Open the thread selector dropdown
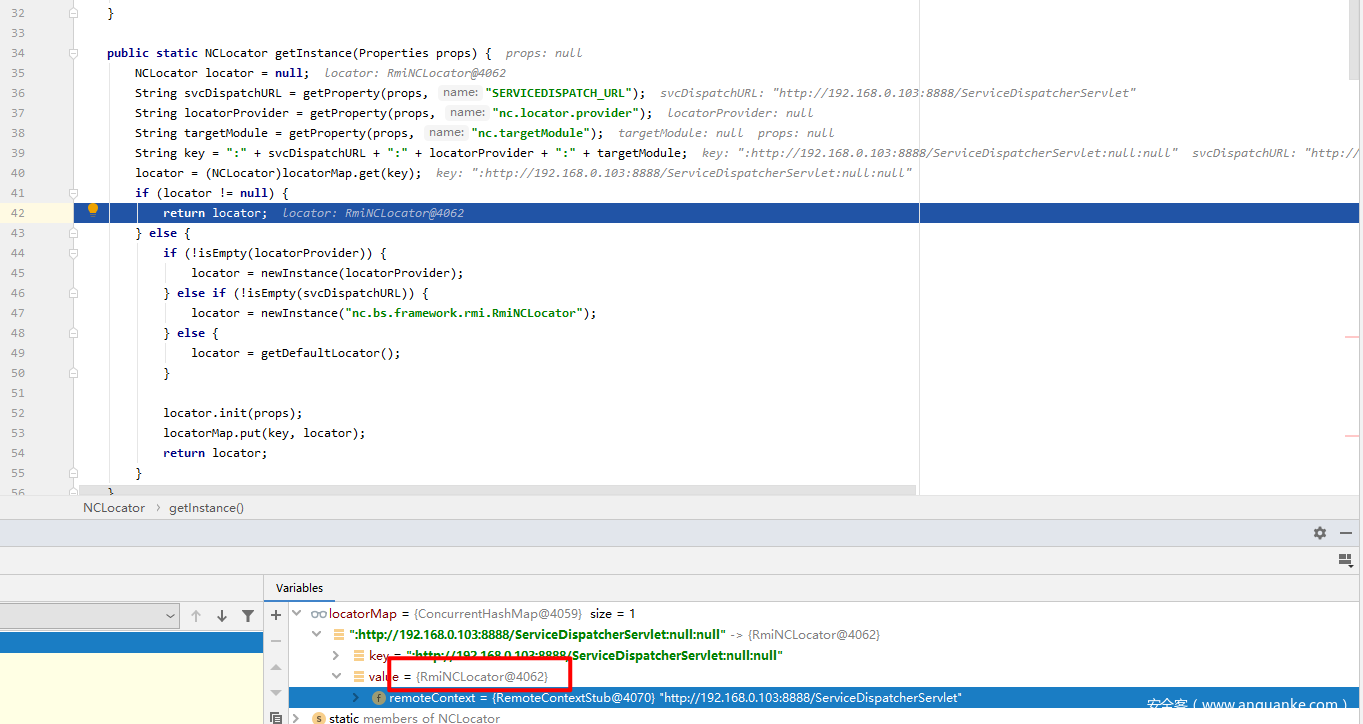The image size is (1363, 724). (170, 616)
